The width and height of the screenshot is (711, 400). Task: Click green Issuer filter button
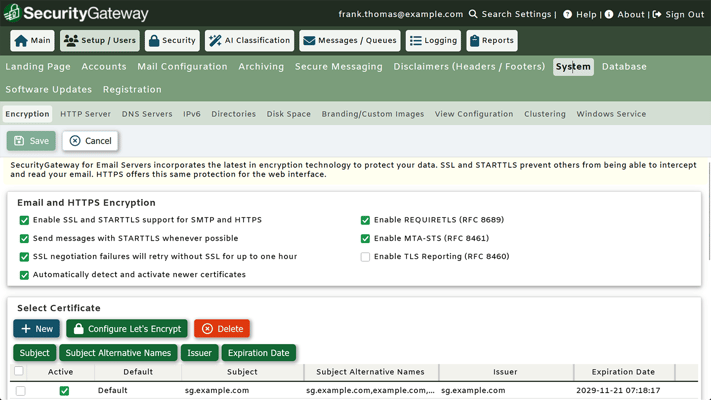(200, 353)
